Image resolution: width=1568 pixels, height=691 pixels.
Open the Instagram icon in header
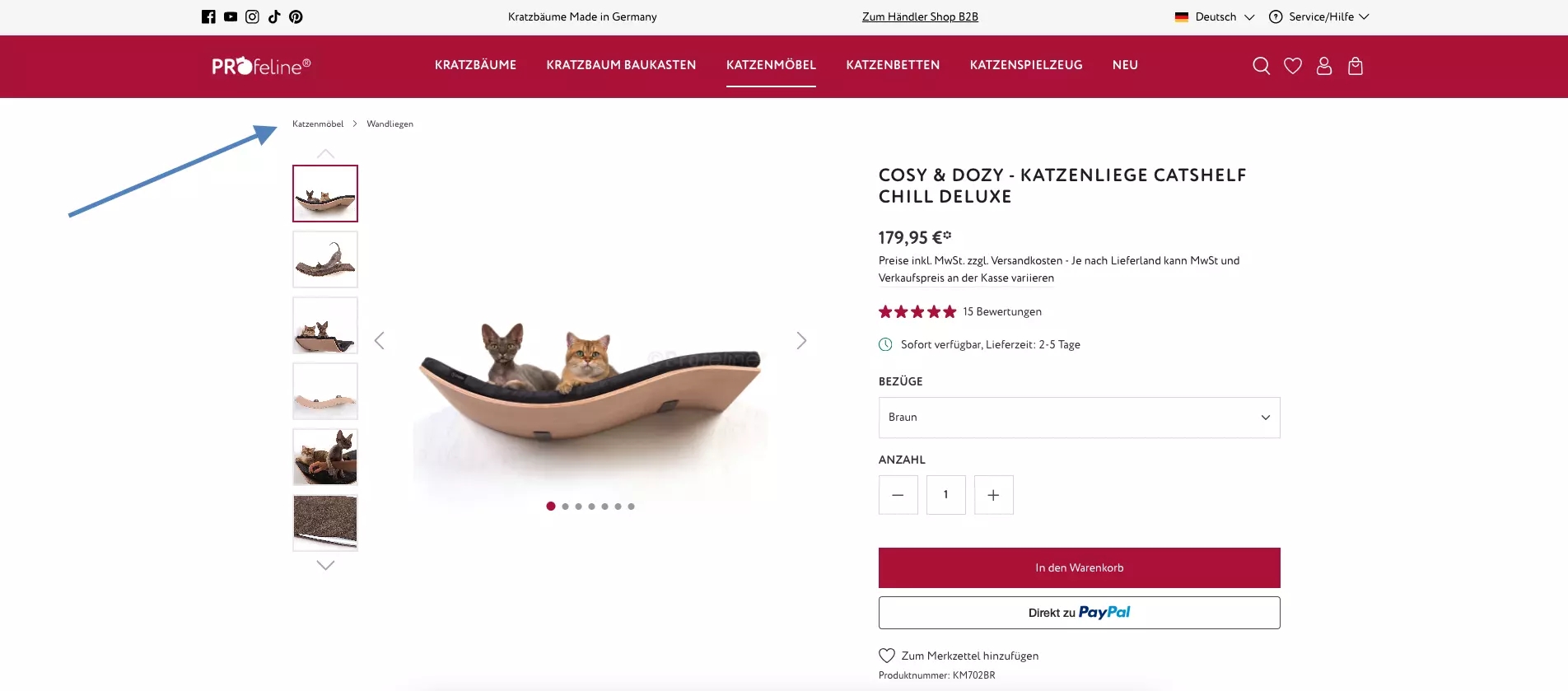point(252,16)
